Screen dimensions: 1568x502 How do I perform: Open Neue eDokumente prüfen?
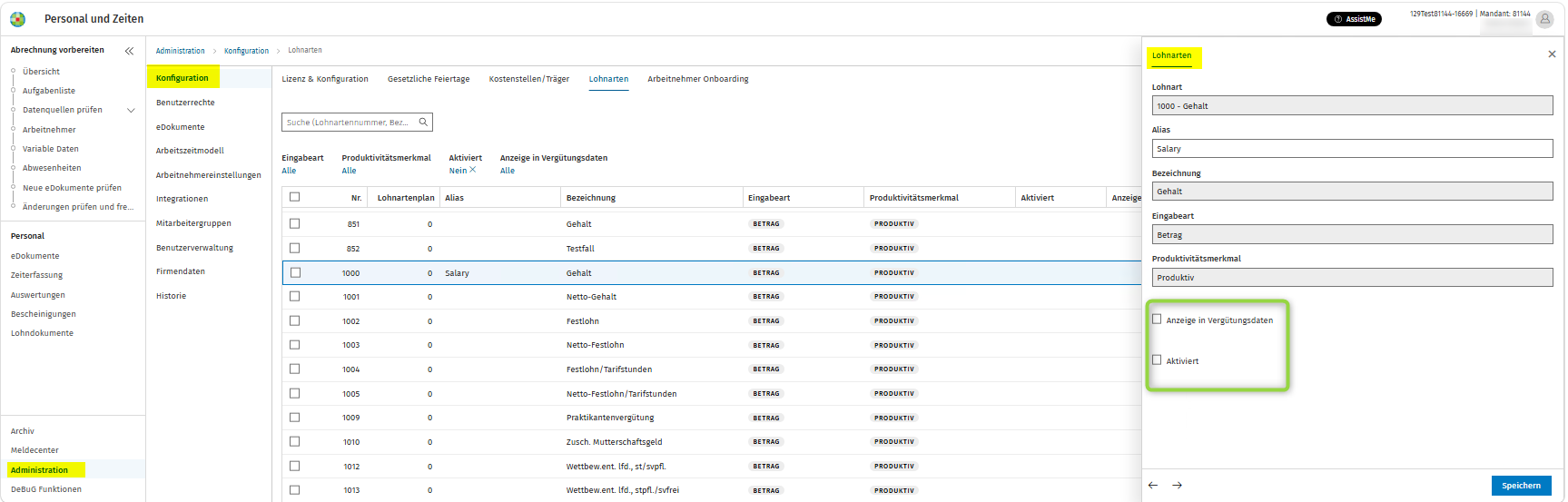[x=72, y=188]
